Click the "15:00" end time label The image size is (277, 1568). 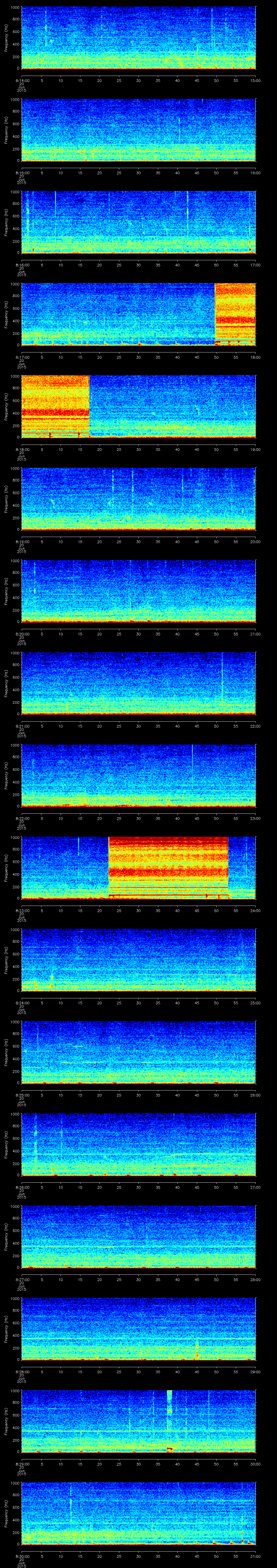[255, 80]
